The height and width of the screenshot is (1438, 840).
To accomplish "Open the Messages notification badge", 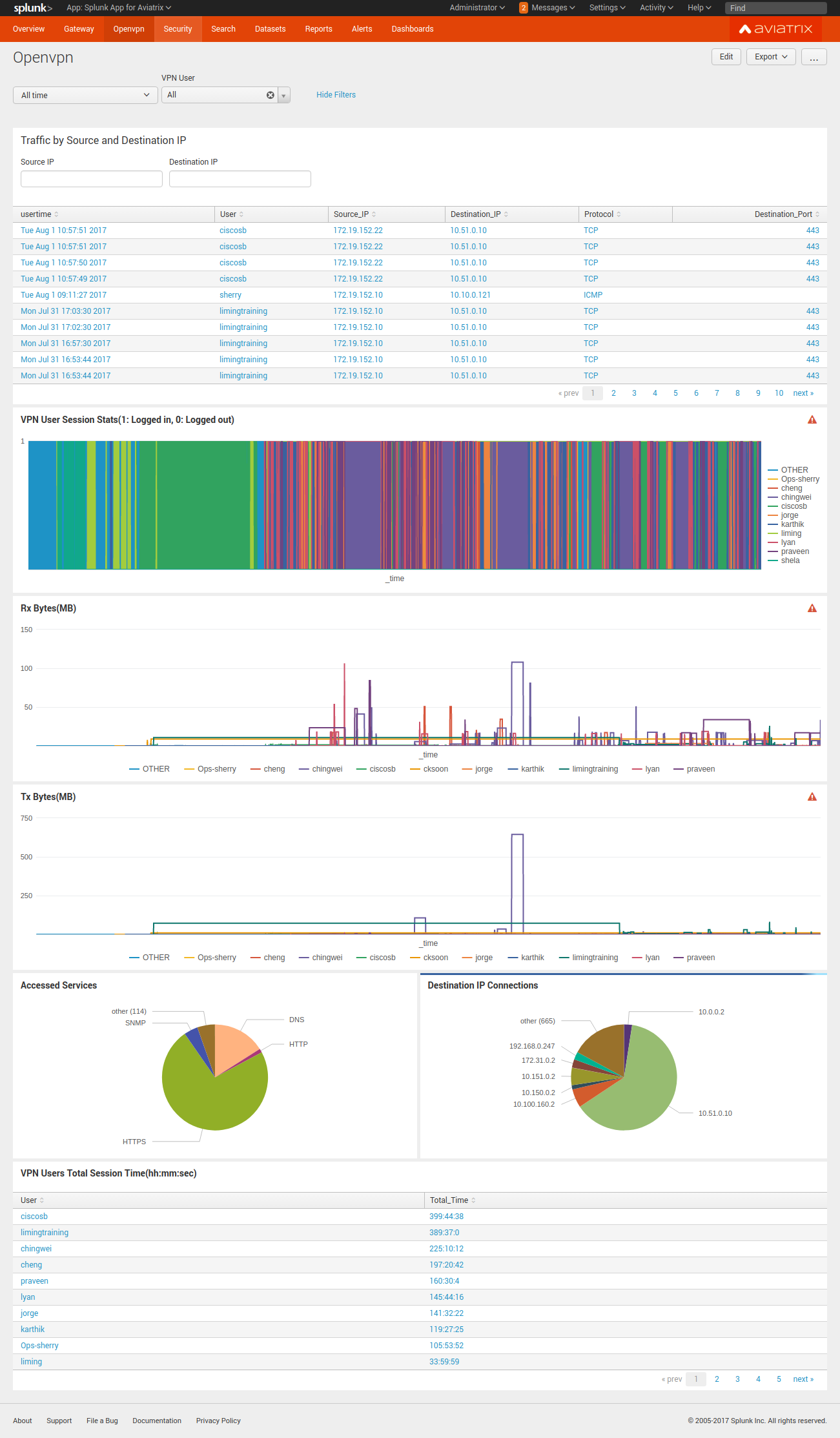I will (x=524, y=8).
